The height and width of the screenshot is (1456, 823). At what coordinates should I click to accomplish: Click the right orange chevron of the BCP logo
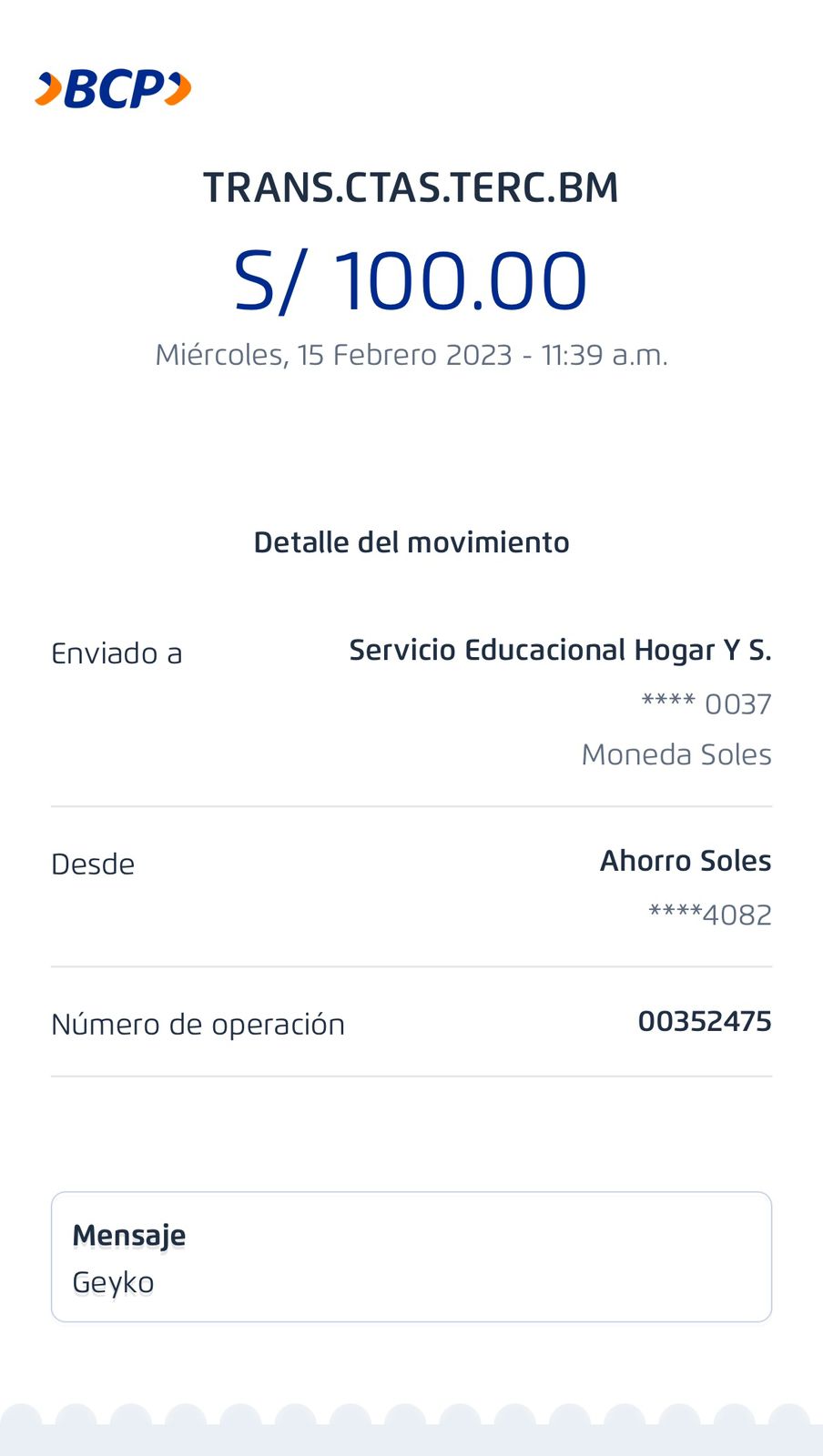click(178, 89)
